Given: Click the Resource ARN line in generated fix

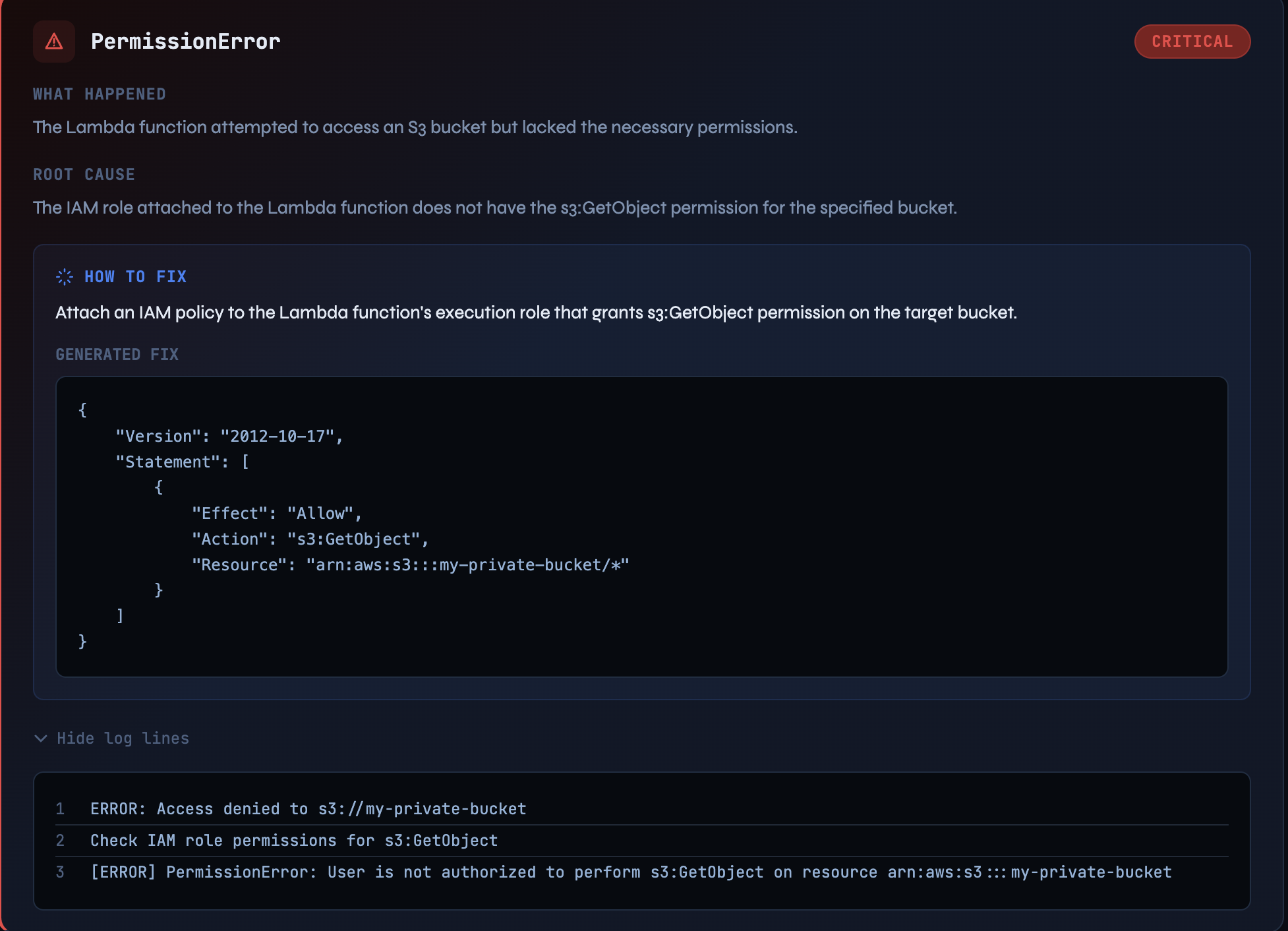Looking at the screenshot, I should coord(410,565).
